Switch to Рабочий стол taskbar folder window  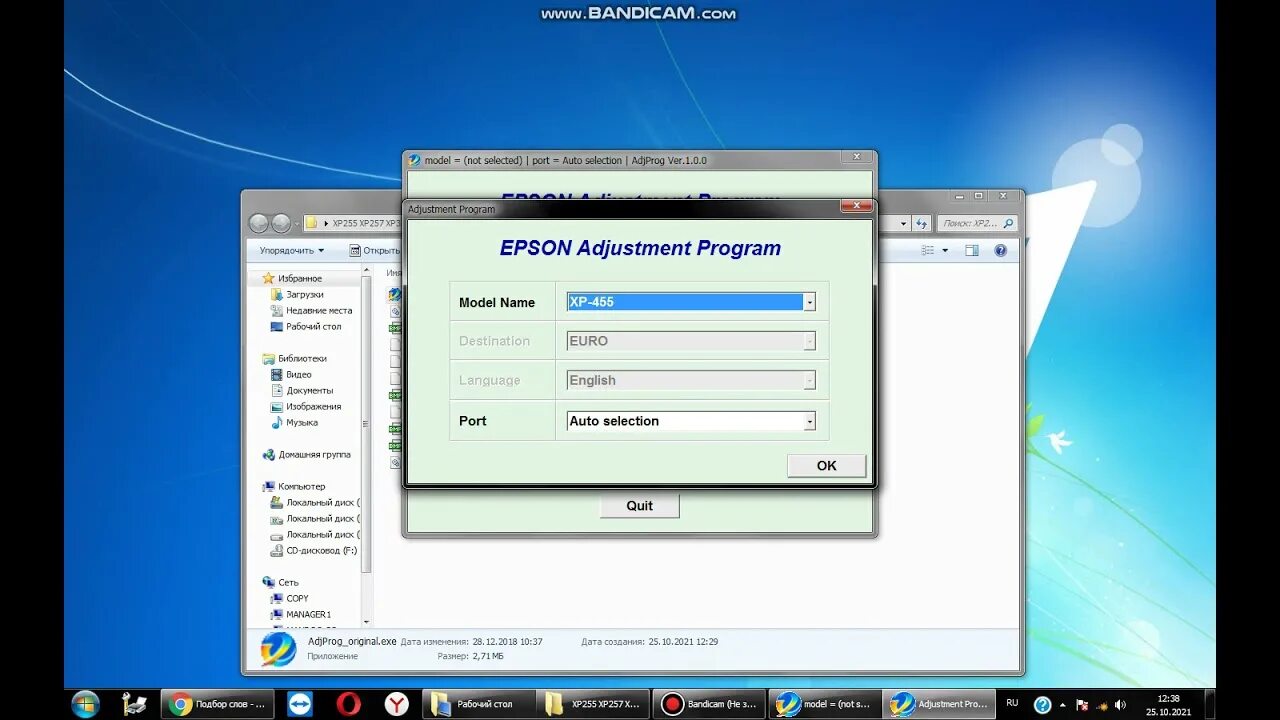pyautogui.click(x=479, y=704)
